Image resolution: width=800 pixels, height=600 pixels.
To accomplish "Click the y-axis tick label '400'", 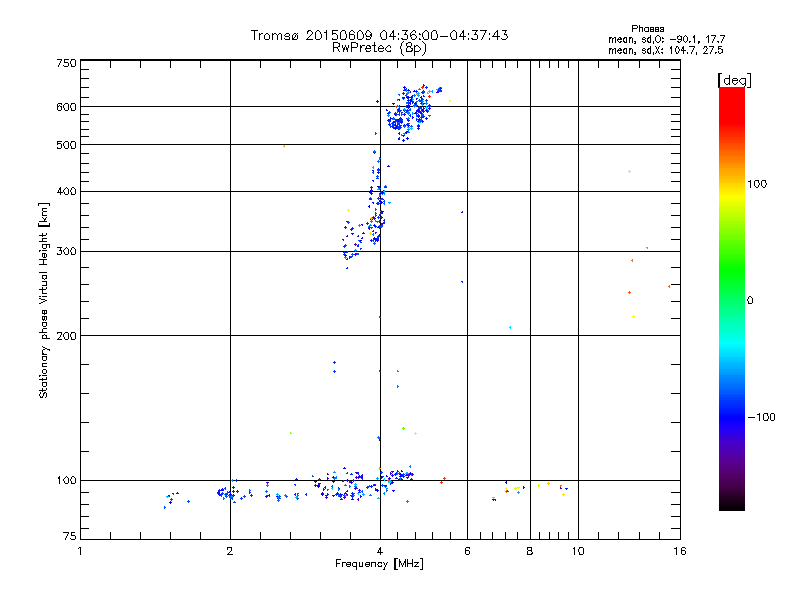I will pyautogui.click(x=66, y=192).
